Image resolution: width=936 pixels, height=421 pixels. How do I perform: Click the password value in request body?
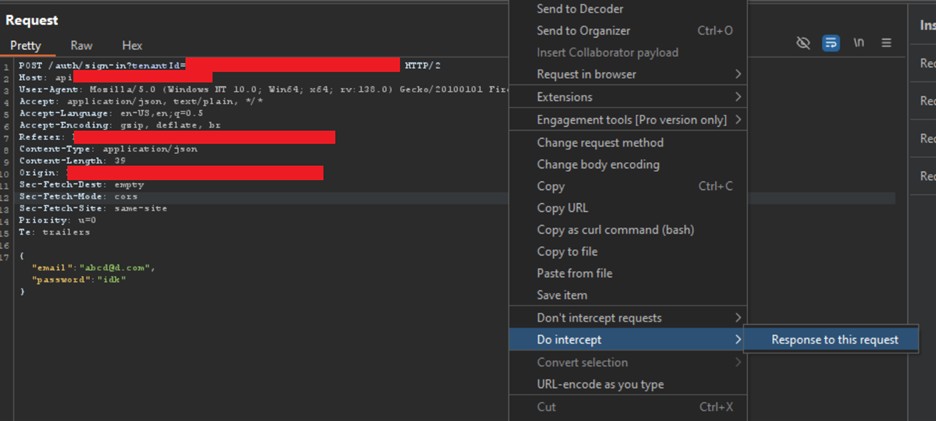point(111,280)
